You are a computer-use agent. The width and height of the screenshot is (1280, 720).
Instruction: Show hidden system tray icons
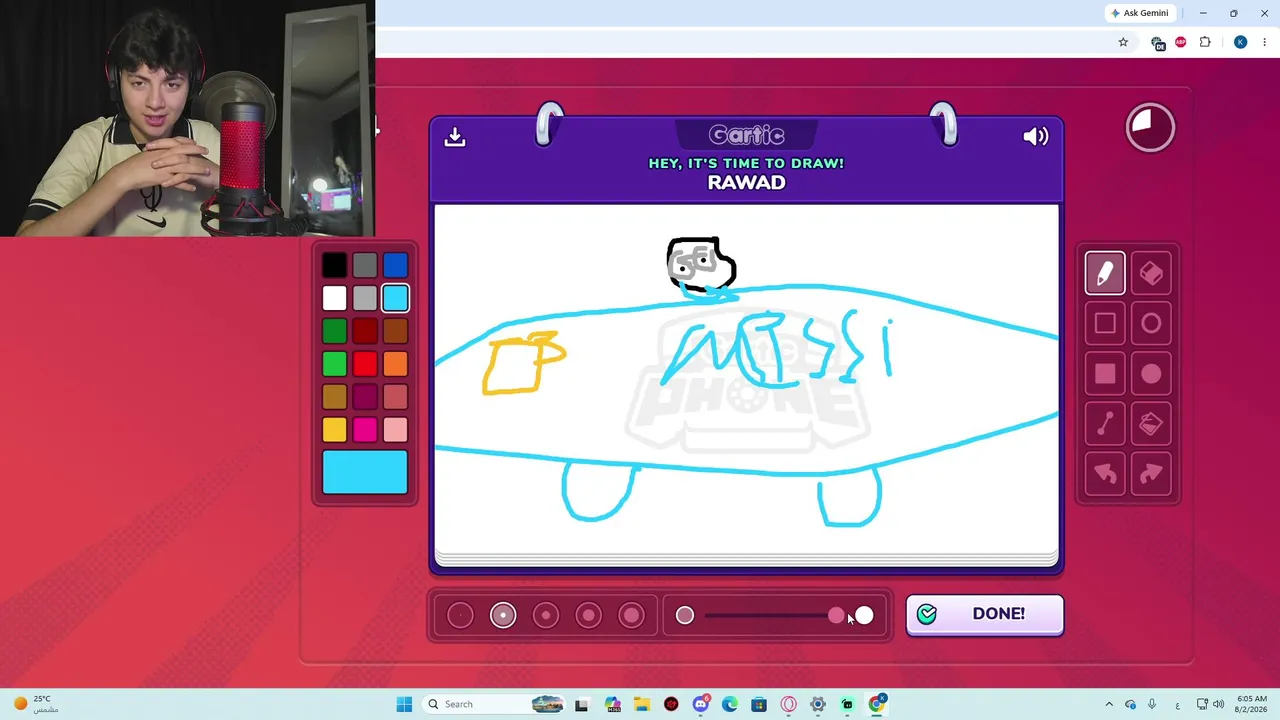[1109, 704]
